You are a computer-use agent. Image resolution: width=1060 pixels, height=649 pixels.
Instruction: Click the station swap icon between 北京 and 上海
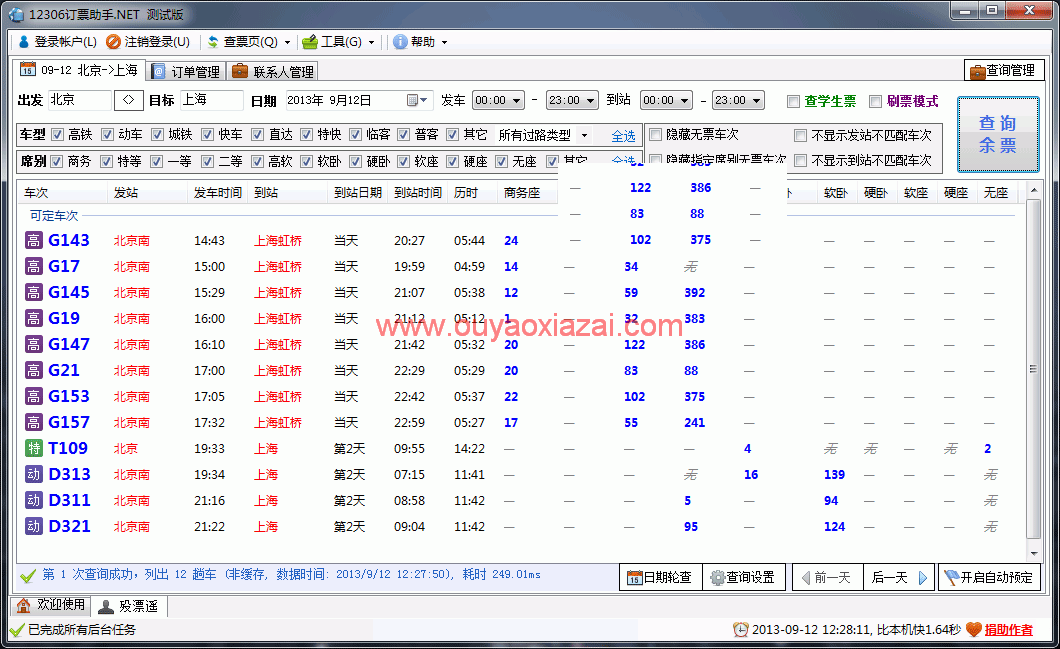tap(128, 100)
